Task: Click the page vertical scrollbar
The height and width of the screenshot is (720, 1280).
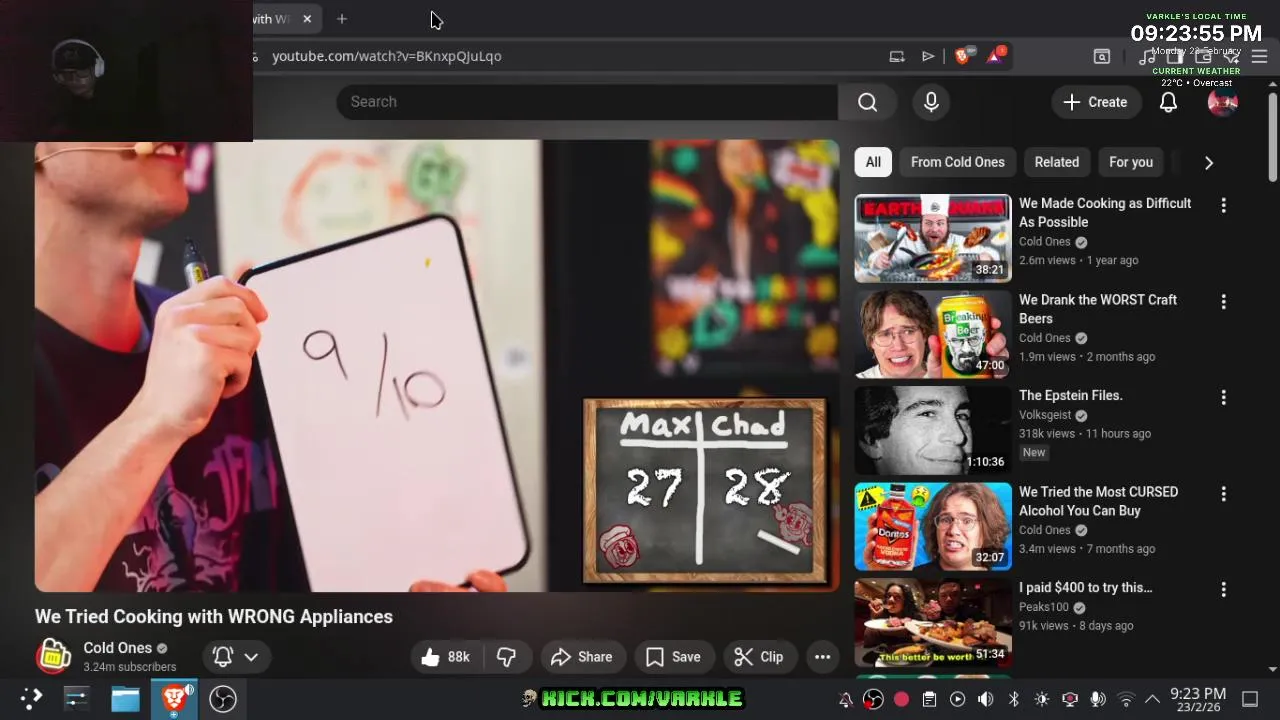Action: (1272, 138)
